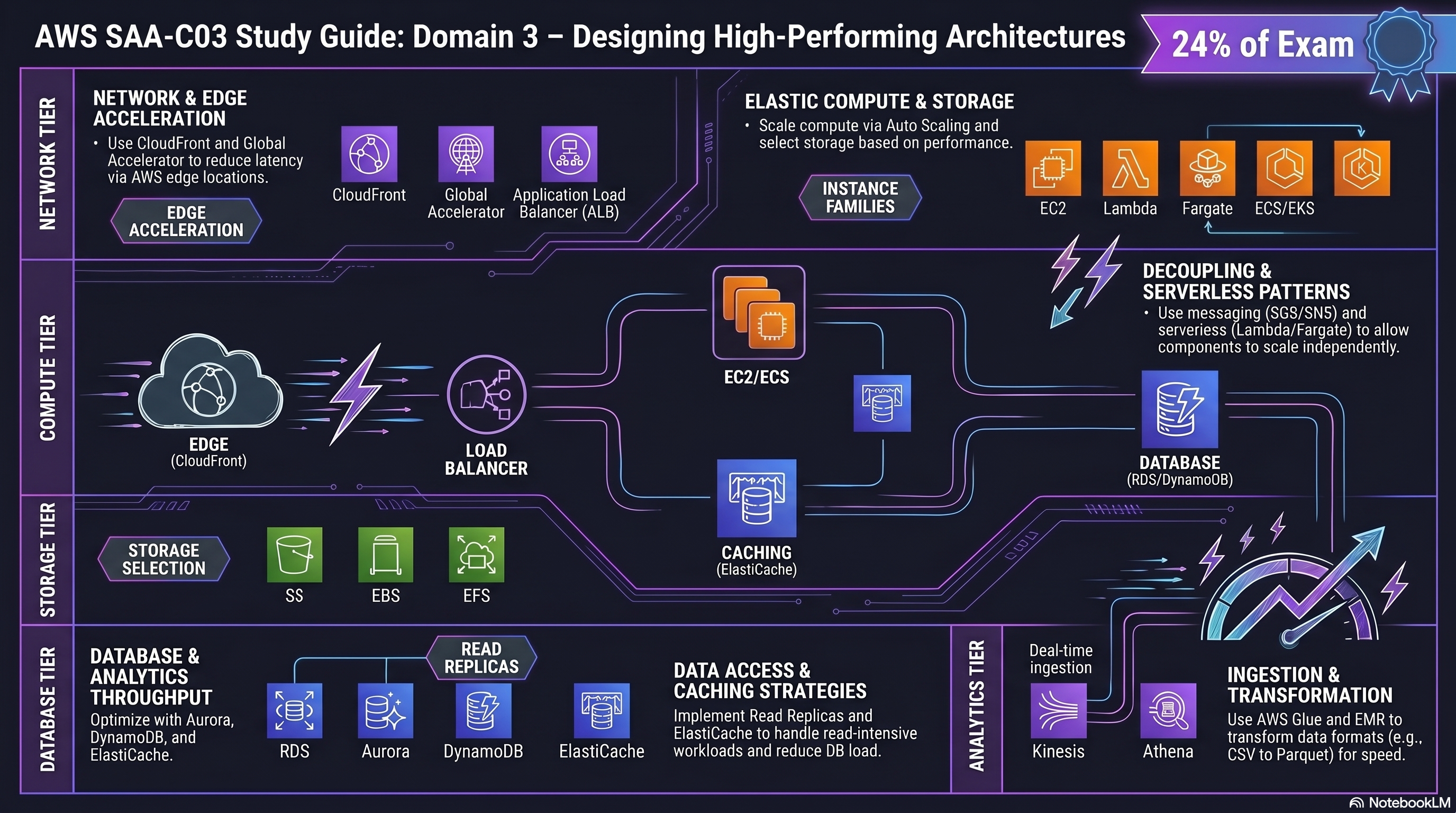Select the EFS storage icon

click(477, 555)
